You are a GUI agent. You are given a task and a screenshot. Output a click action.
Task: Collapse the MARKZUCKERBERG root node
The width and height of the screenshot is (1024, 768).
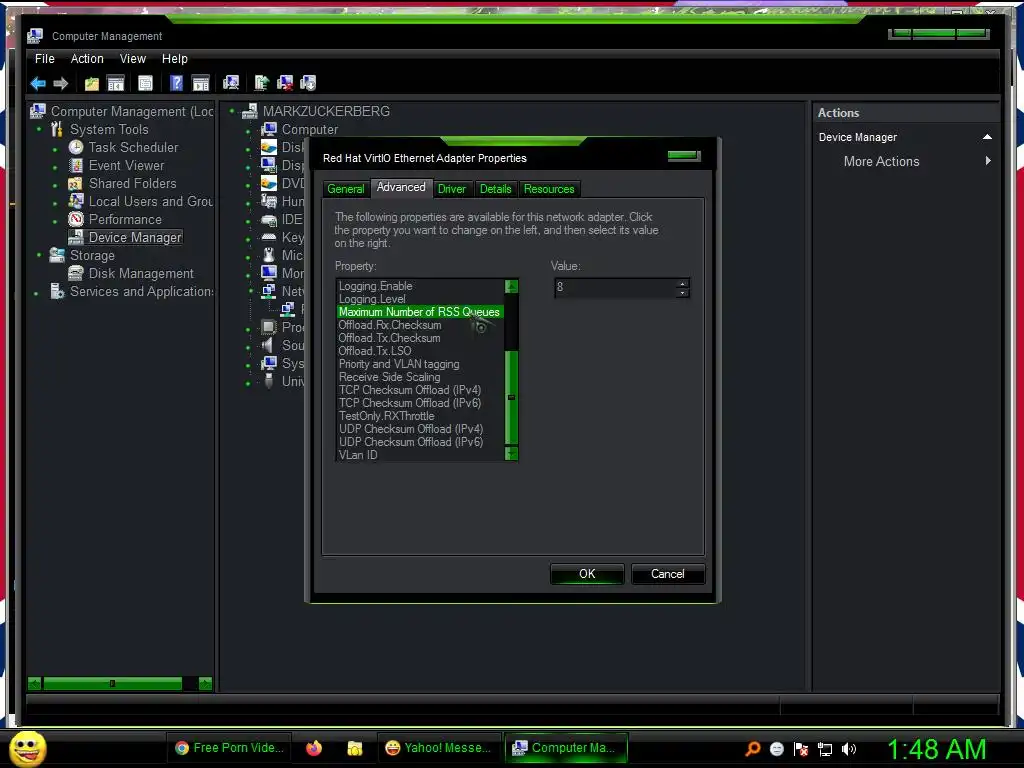232,112
